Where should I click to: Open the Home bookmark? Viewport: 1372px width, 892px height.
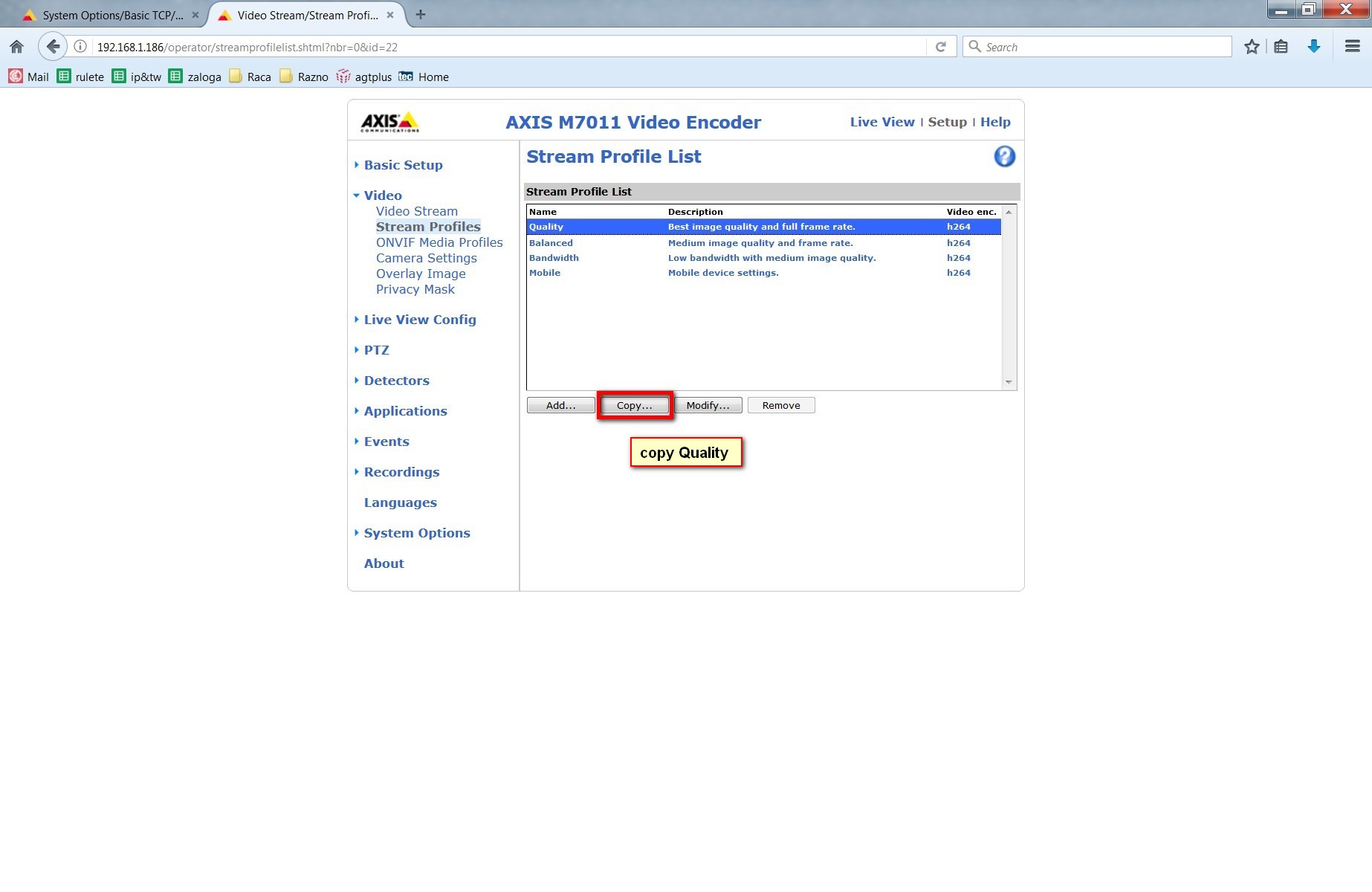[424, 77]
